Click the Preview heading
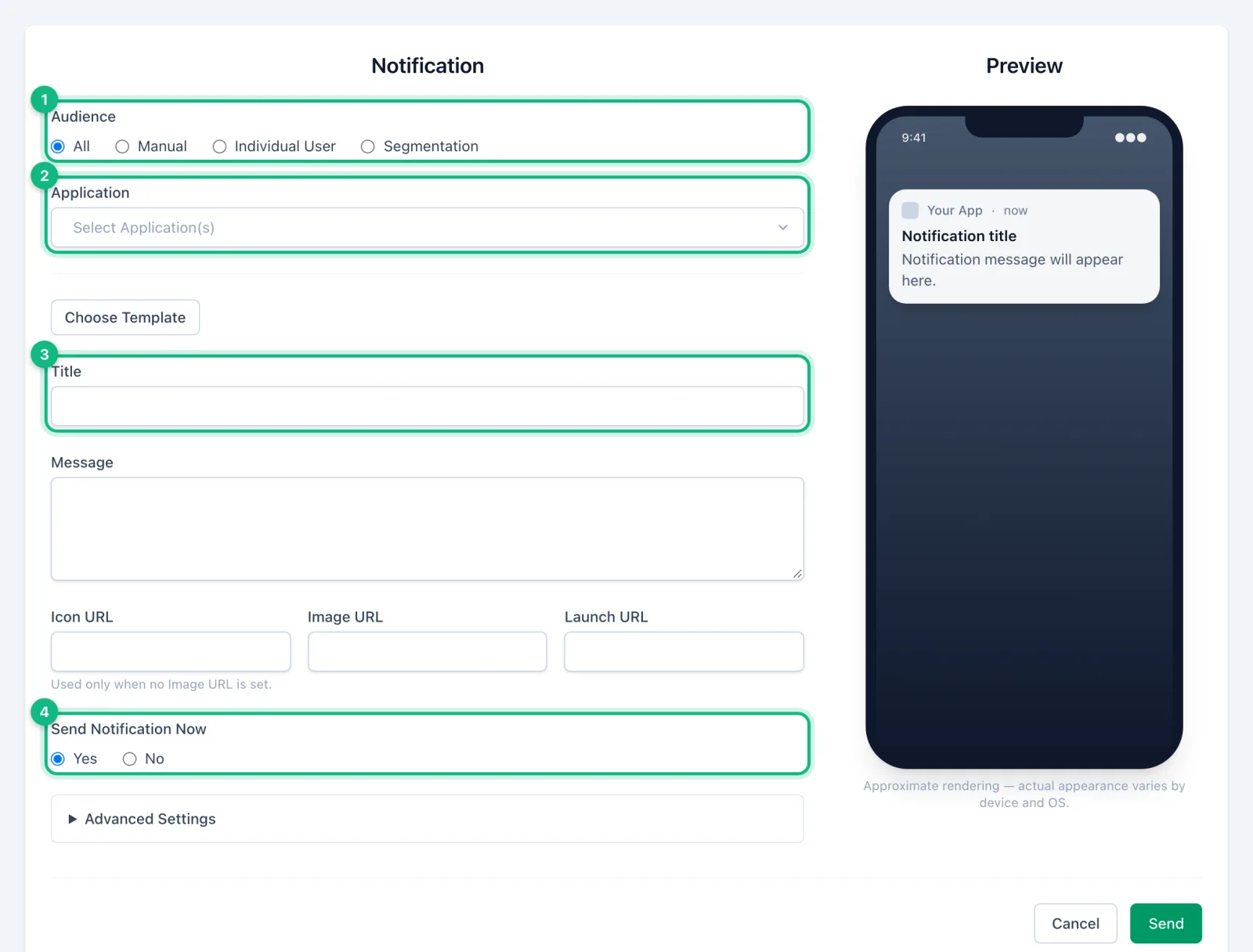 (1024, 66)
